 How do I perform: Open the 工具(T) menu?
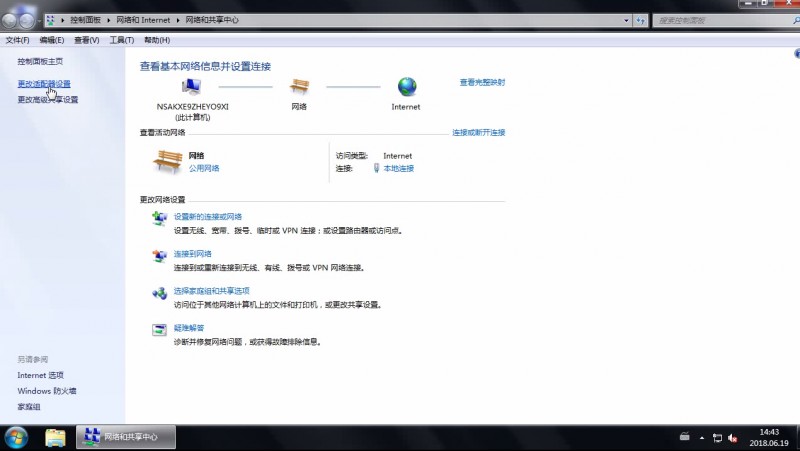click(x=121, y=40)
